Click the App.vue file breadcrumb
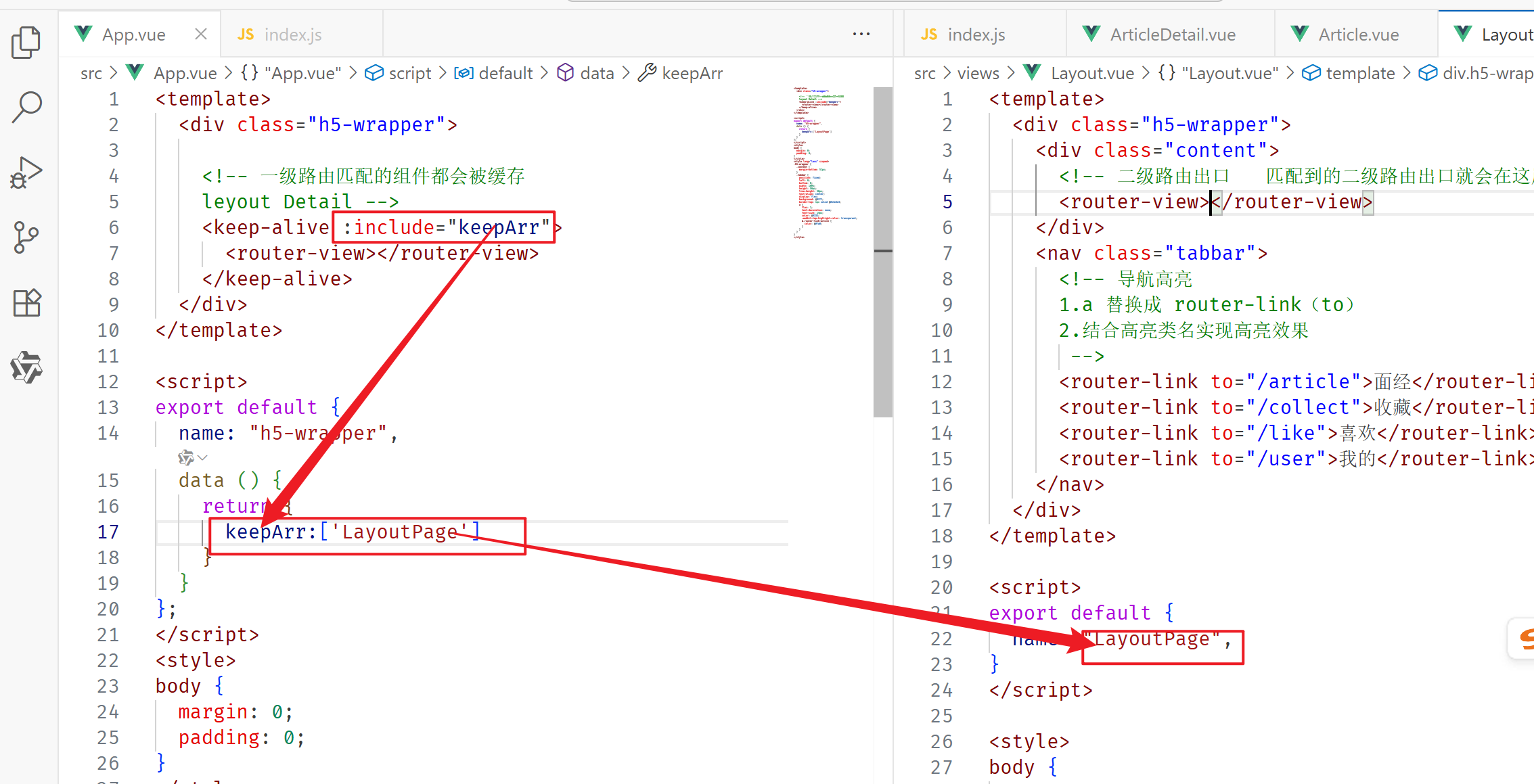This screenshot has width=1534, height=784. coord(185,73)
